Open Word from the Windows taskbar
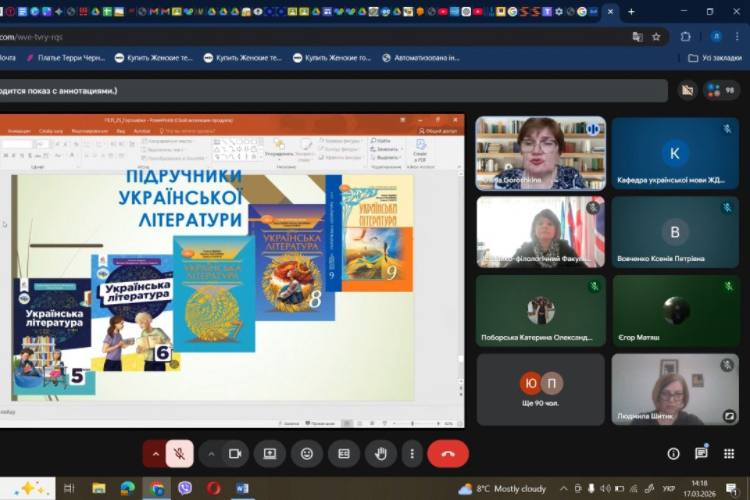This screenshot has height=500, width=750. click(242, 488)
